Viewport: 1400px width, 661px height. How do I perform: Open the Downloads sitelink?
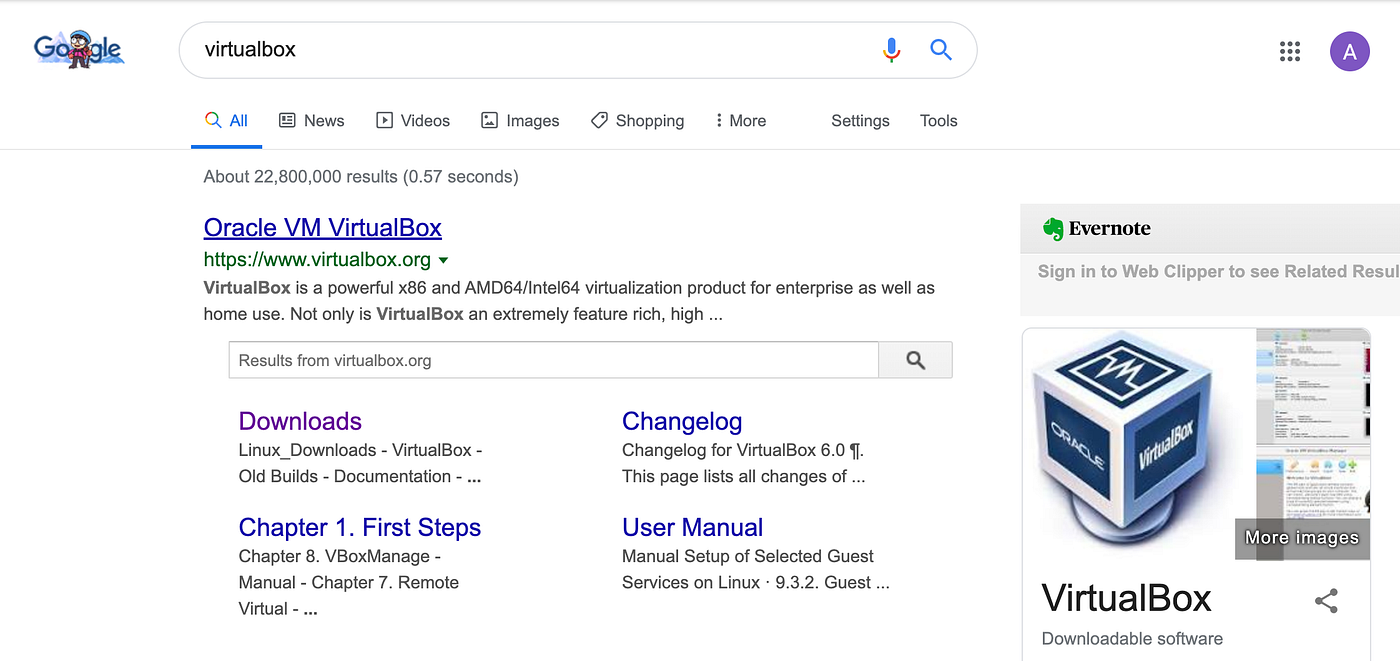(x=300, y=421)
